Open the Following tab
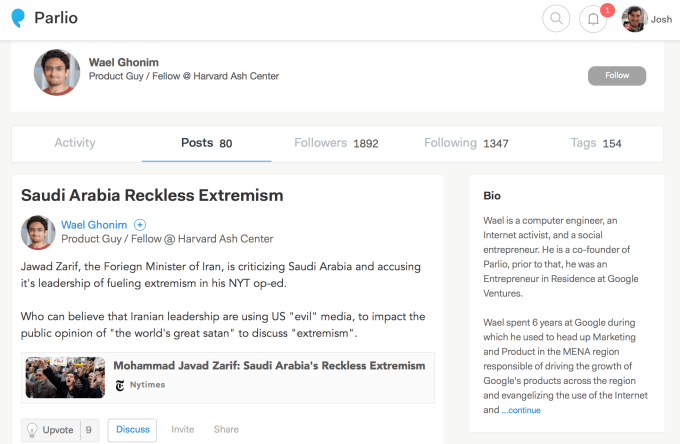The height and width of the screenshot is (444, 680). [466, 143]
